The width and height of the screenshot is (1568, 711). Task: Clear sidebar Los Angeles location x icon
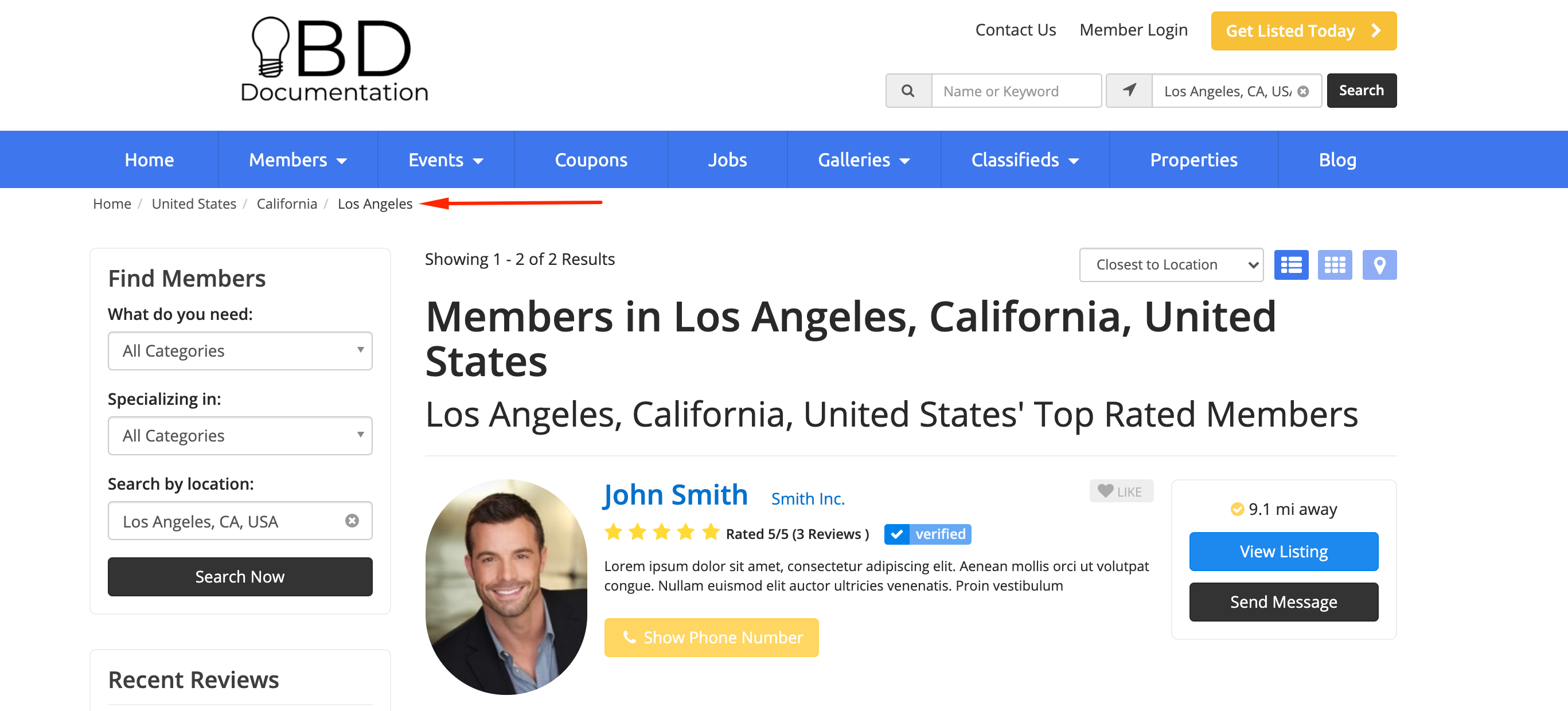click(x=352, y=521)
